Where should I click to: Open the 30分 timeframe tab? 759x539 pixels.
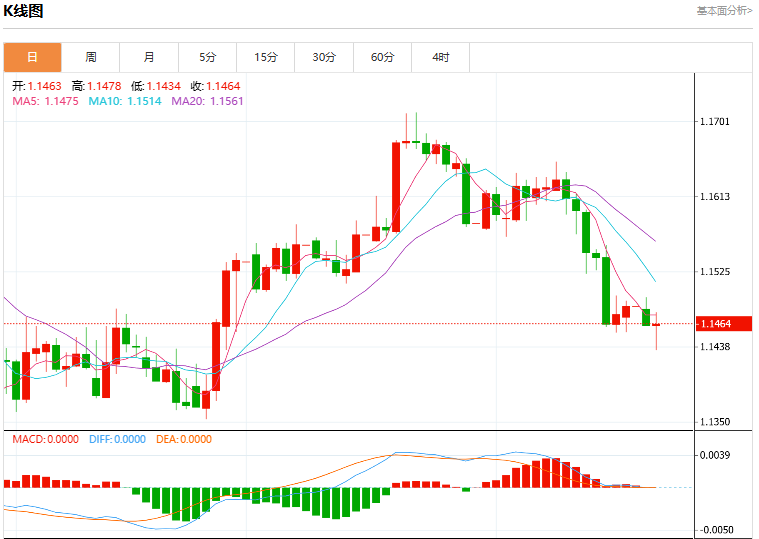pos(324,57)
